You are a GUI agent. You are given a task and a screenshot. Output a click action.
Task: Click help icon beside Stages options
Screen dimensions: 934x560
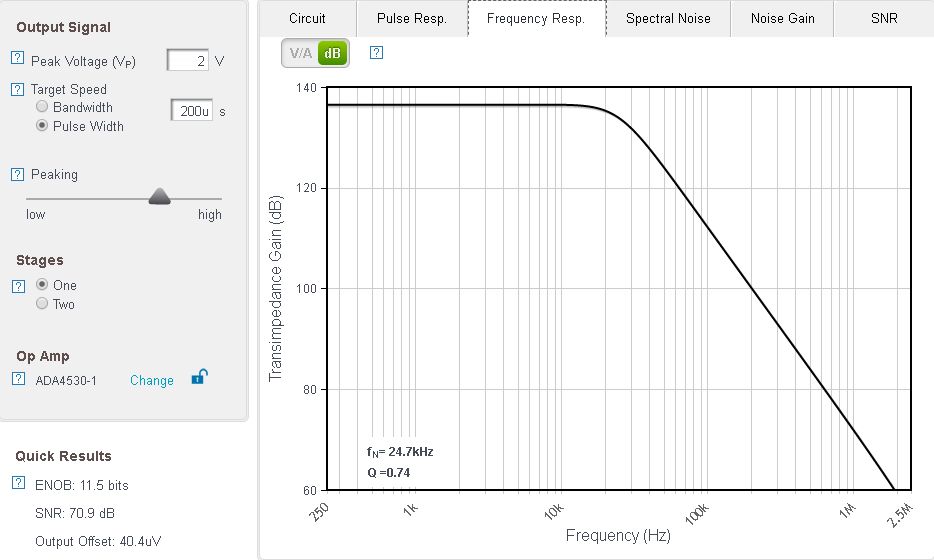coord(17,286)
